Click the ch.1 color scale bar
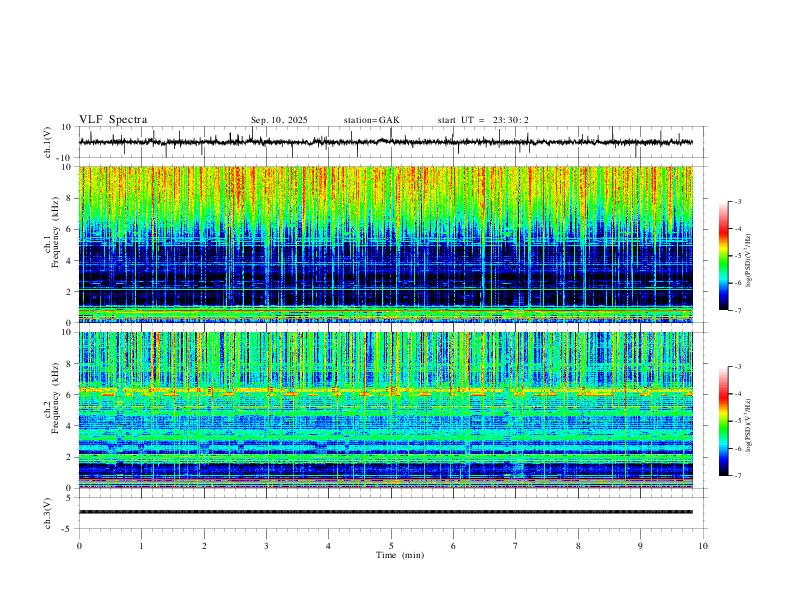792x612 pixels. (723, 256)
